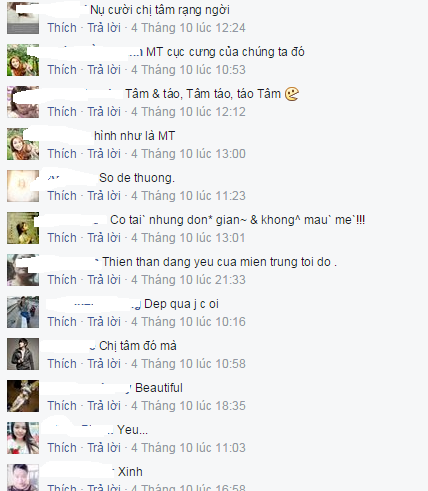Click the tongue-out emoticon after 'táo Tâm'
Viewport: 428px width, 491px height.
pos(292,94)
